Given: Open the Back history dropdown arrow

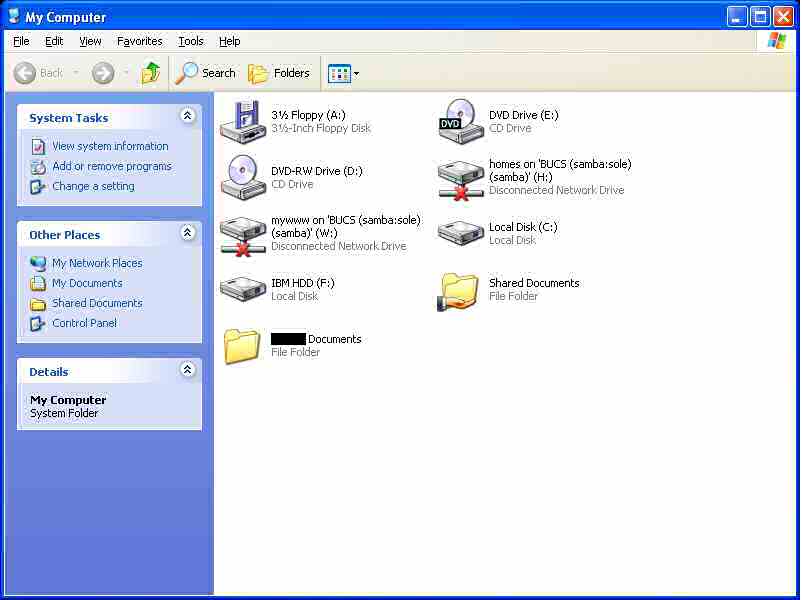Looking at the screenshot, I should (76, 73).
